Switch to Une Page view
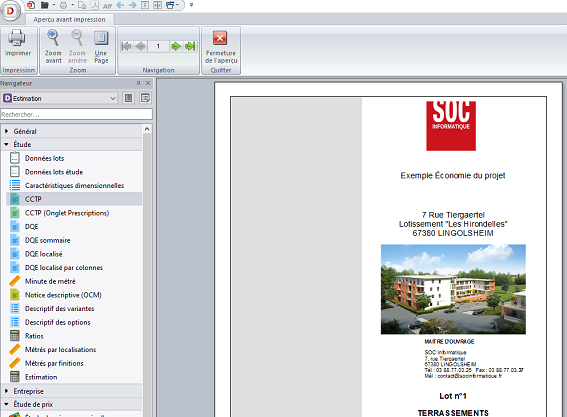This screenshot has width=567, height=417. tap(101, 38)
